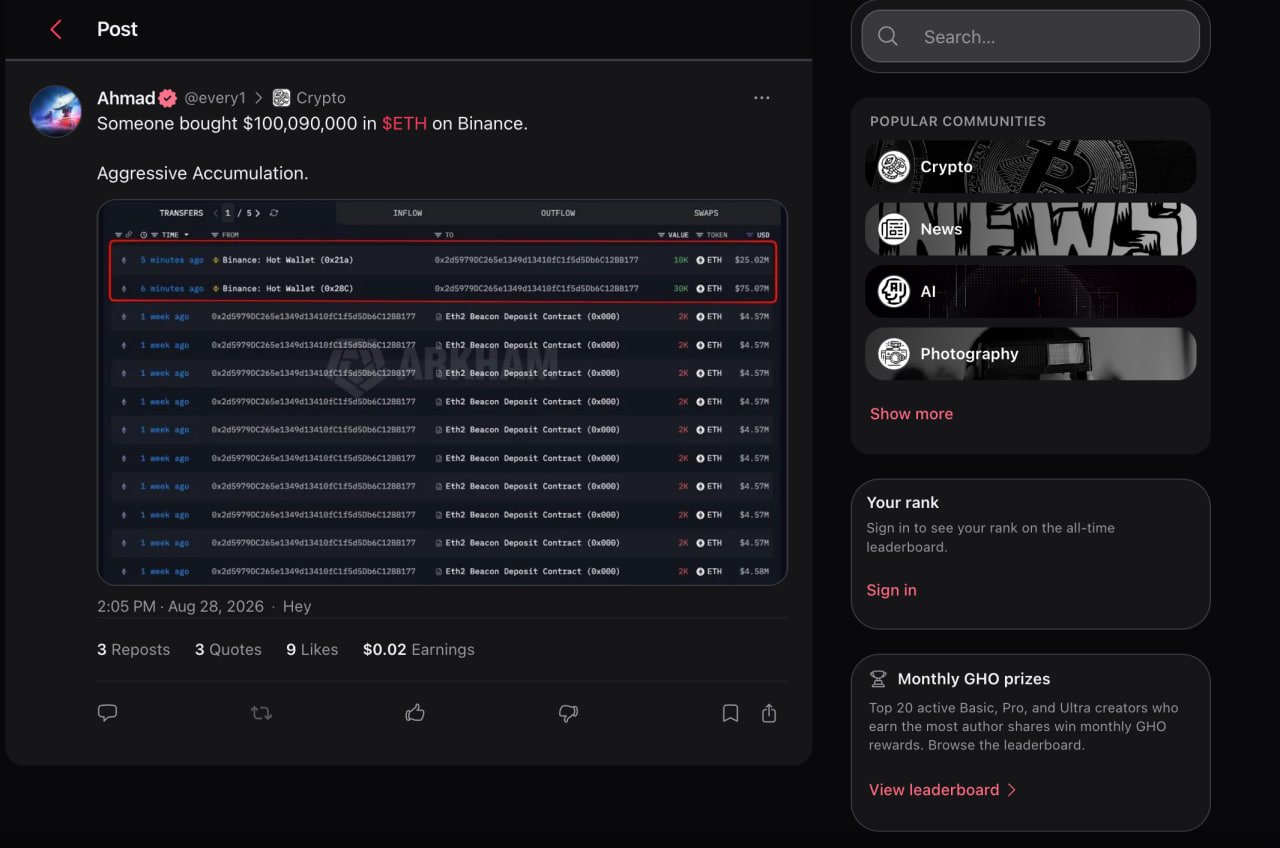Select the TRANSFERS tab in the Arkham image
Image resolution: width=1280 pixels, height=848 pixels.
181,213
